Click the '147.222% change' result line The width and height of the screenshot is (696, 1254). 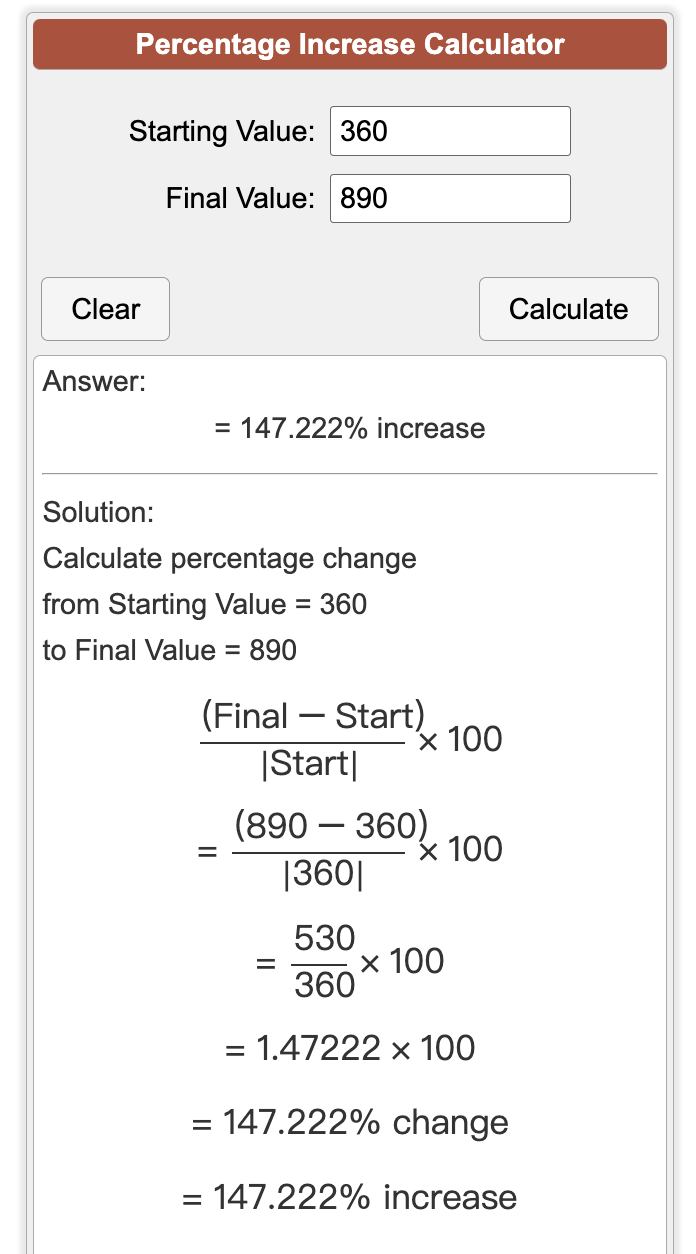click(x=350, y=1123)
